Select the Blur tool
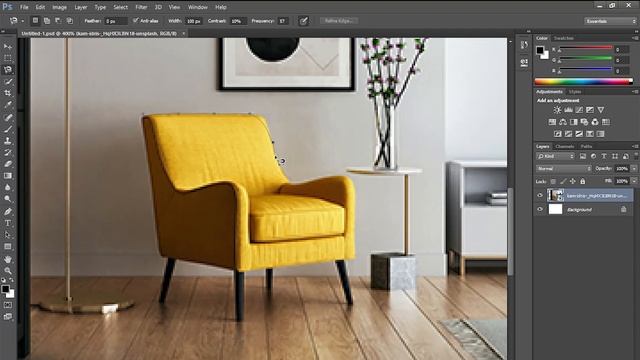640x360 pixels. [x=8, y=188]
